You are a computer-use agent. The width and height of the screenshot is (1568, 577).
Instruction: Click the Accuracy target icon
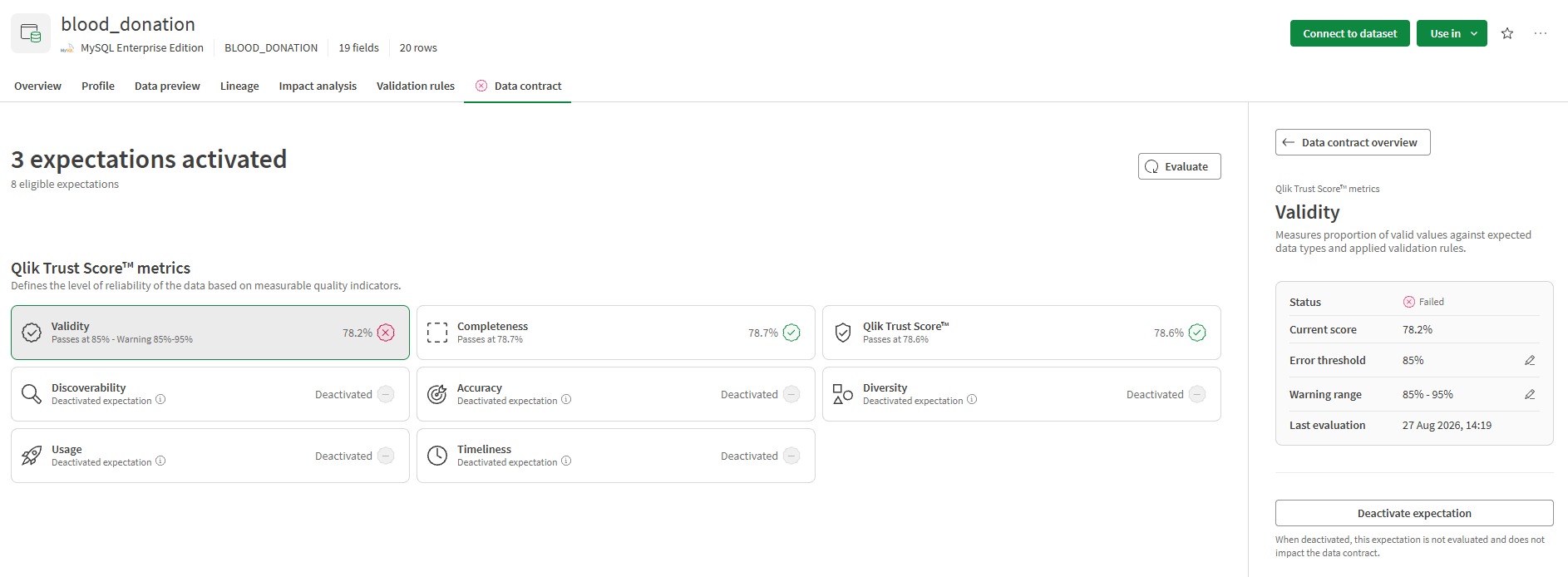point(437,394)
